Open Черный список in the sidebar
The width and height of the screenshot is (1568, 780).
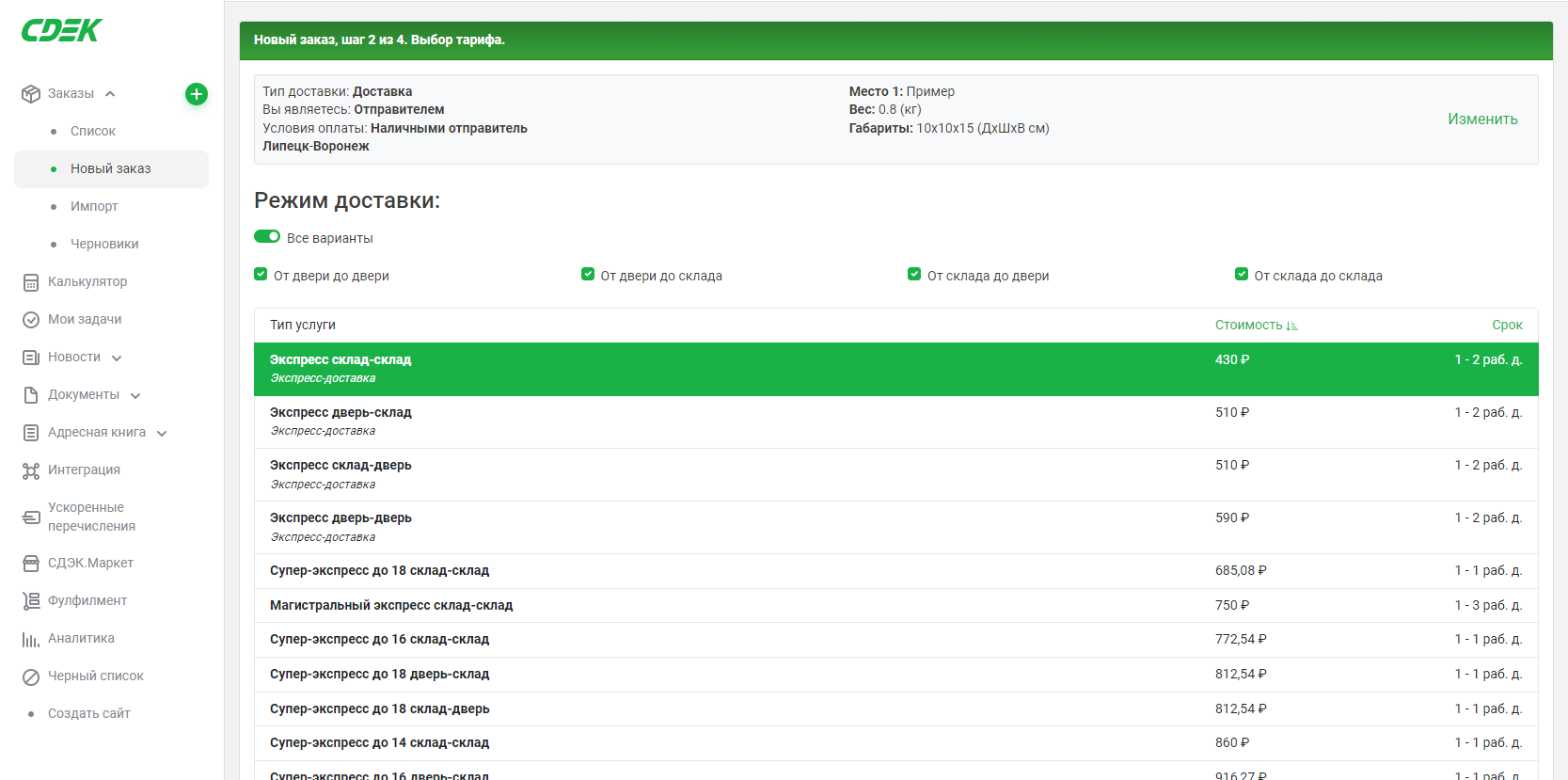click(96, 677)
